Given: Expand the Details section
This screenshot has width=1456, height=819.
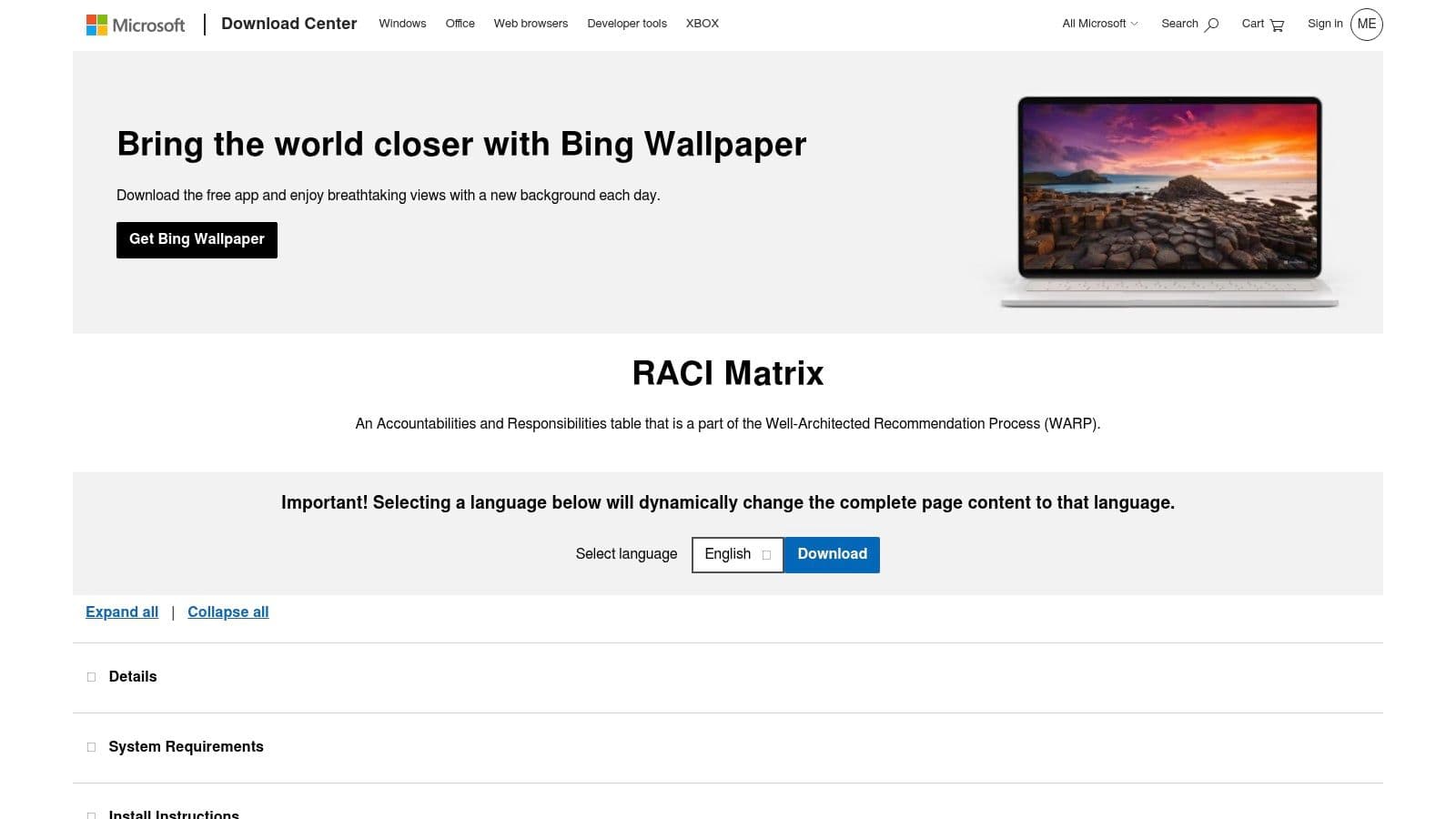Looking at the screenshot, I should (x=728, y=677).
